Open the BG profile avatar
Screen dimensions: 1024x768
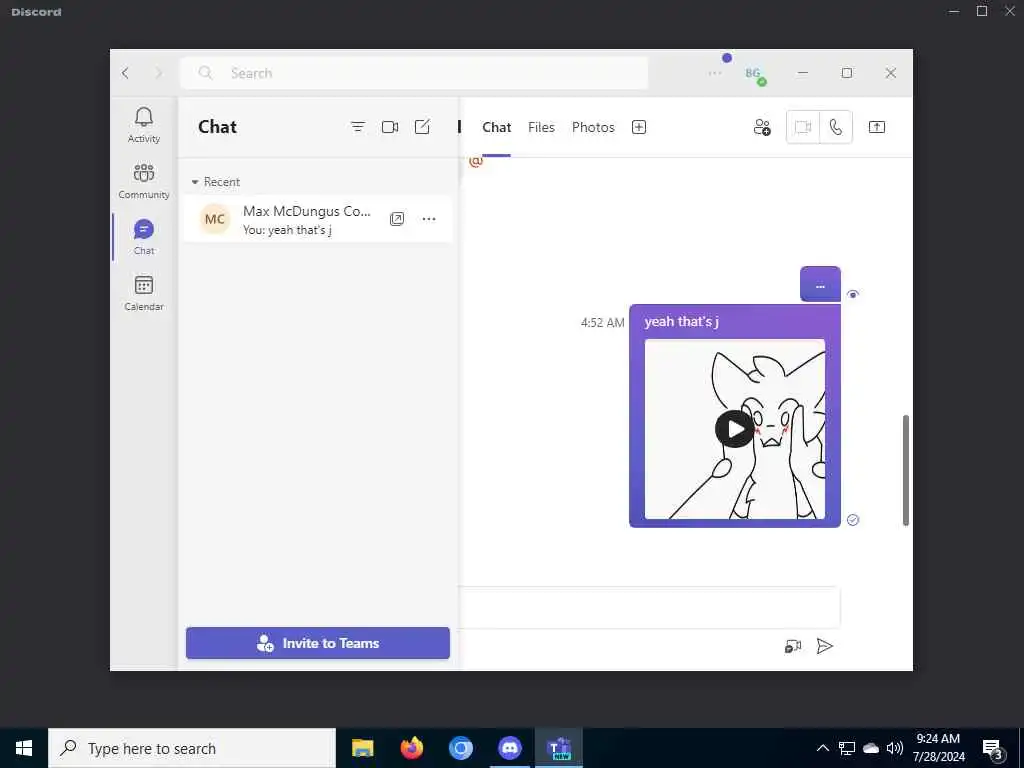(x=754, y=74)
